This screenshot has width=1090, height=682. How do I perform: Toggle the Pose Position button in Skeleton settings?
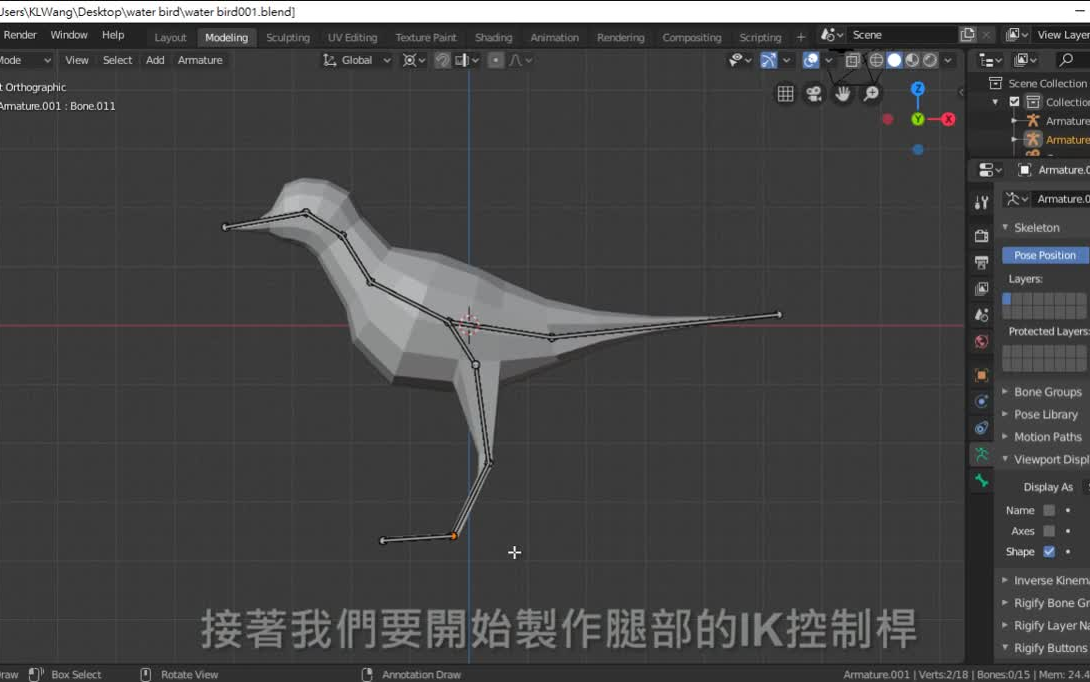(x=1044, y=255)
